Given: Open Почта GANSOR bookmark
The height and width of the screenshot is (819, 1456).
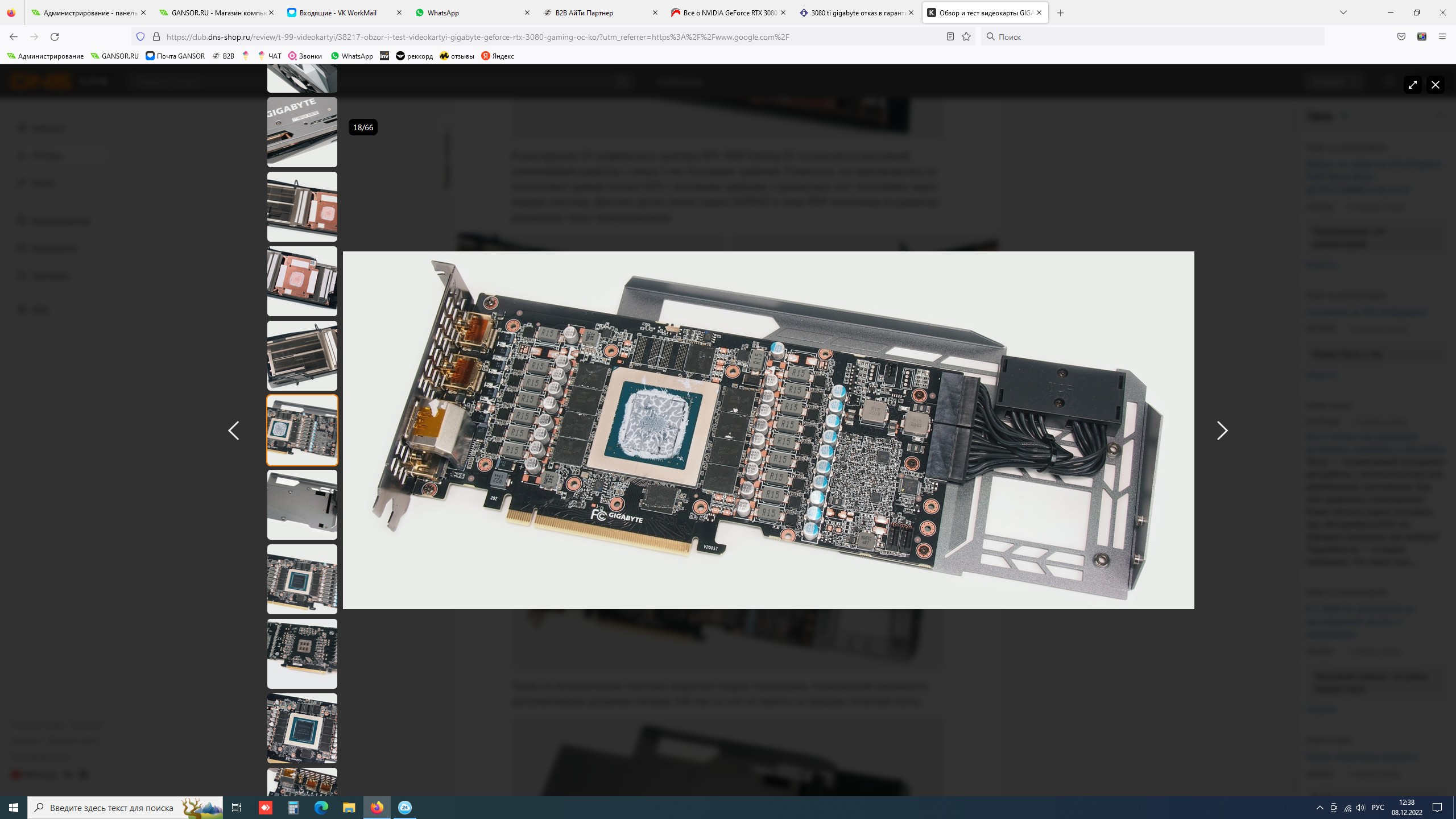Looking at the screenshot, I should coord(175,56).
